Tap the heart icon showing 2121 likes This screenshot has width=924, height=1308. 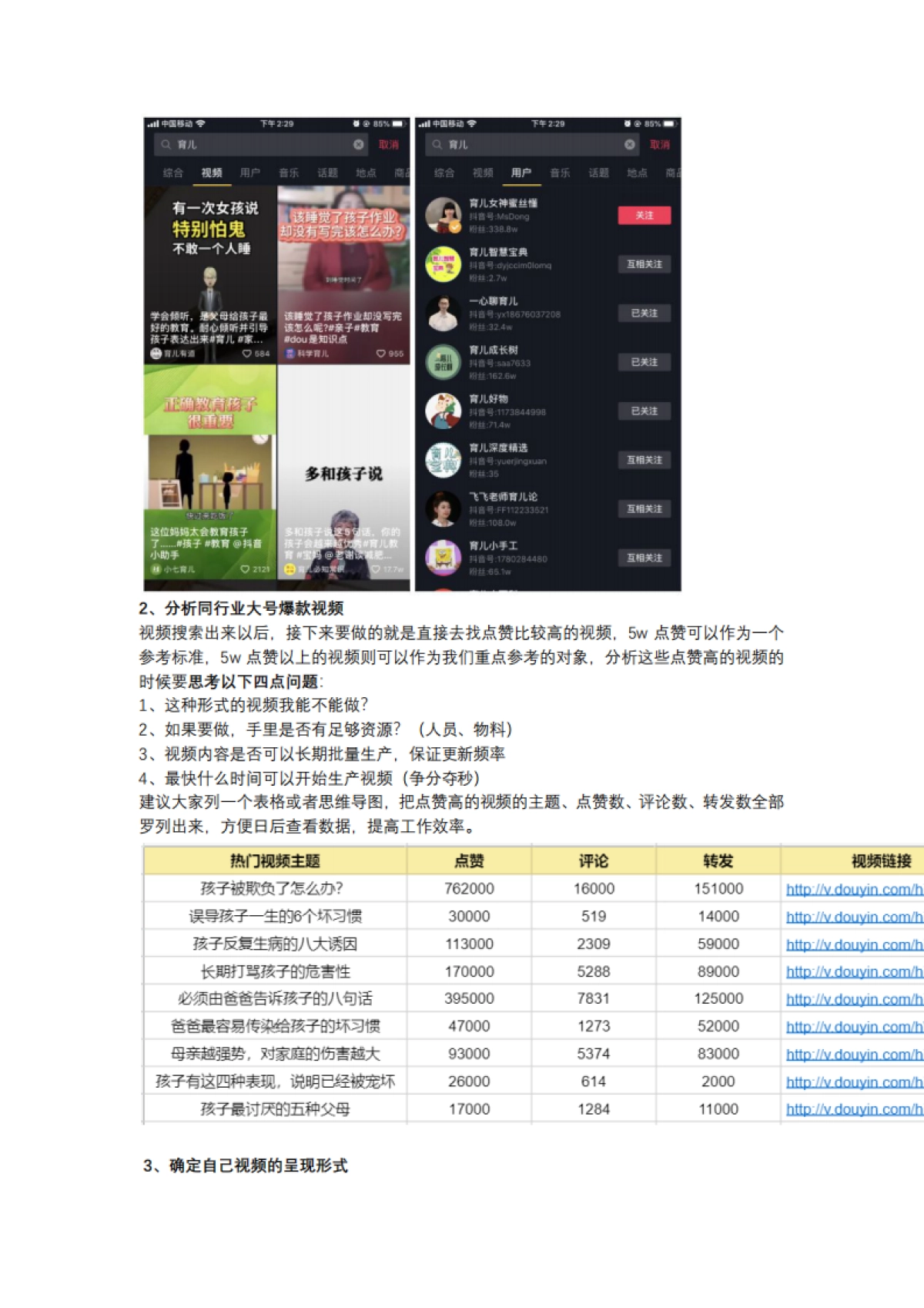click(245, 569)
